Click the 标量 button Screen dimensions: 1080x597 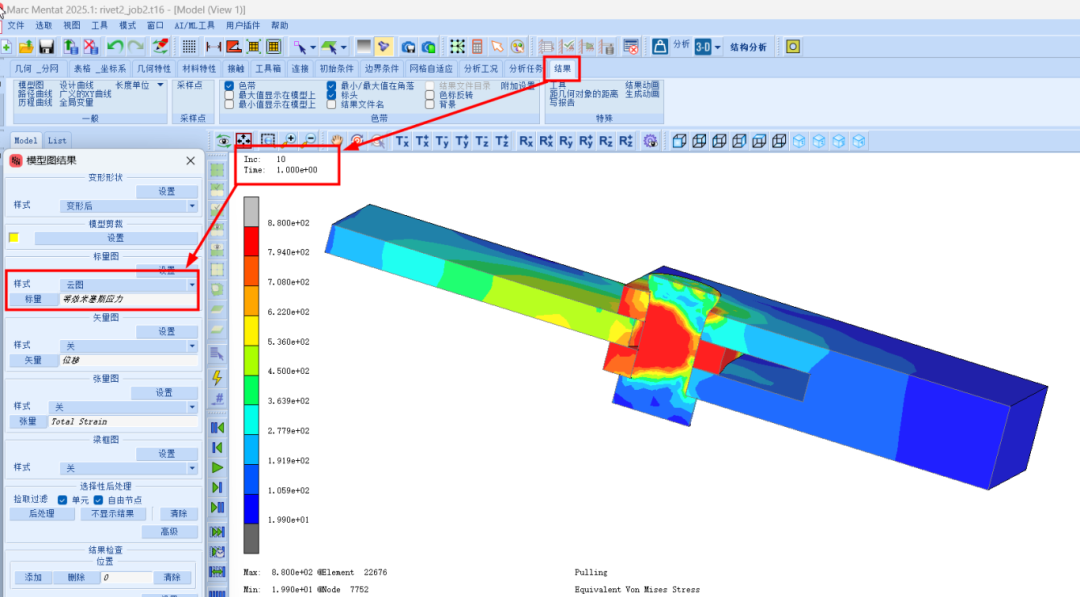(x=33, y=298)
